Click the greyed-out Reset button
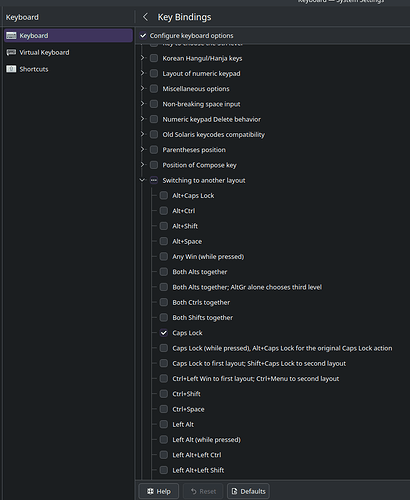This screenshot has height=500, width=410. (203, 491)
